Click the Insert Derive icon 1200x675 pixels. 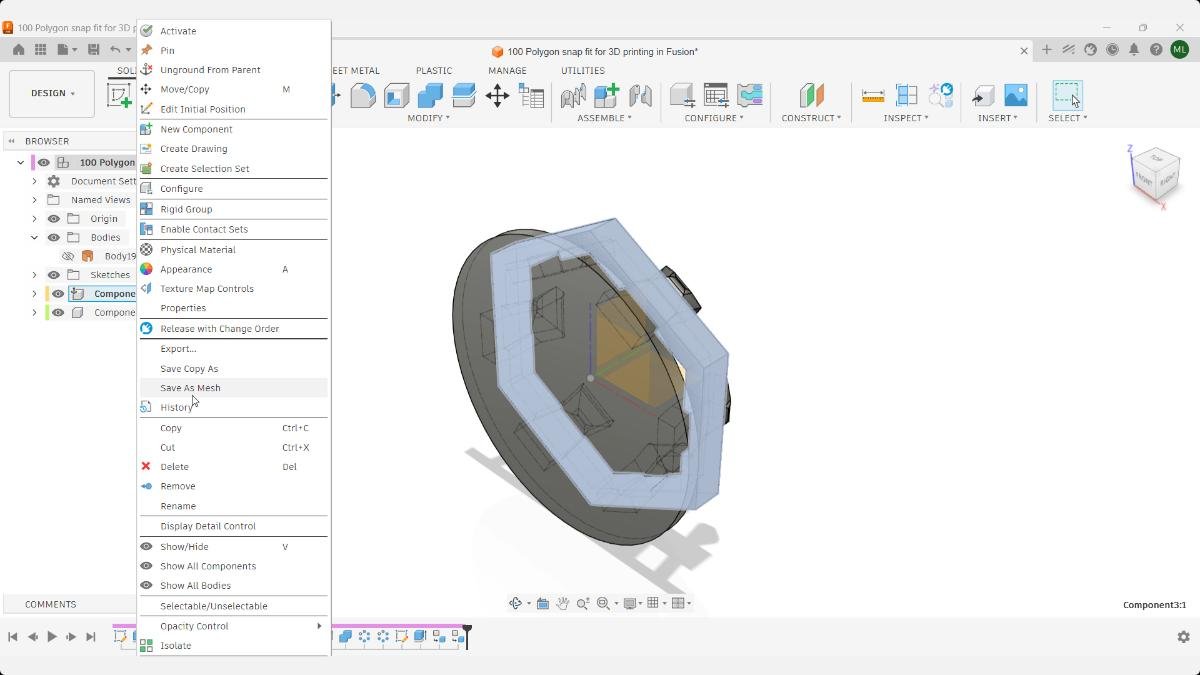click(983, 95)
